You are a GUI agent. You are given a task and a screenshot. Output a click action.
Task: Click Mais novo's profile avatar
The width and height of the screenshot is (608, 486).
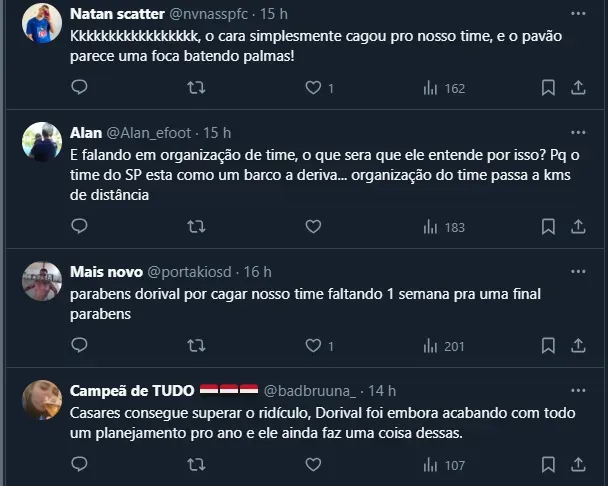pos(42,281)
